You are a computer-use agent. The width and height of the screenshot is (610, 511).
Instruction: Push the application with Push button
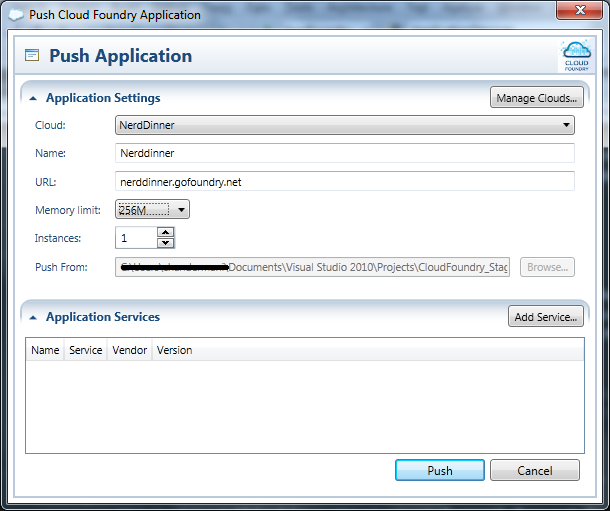pos(440,470)
